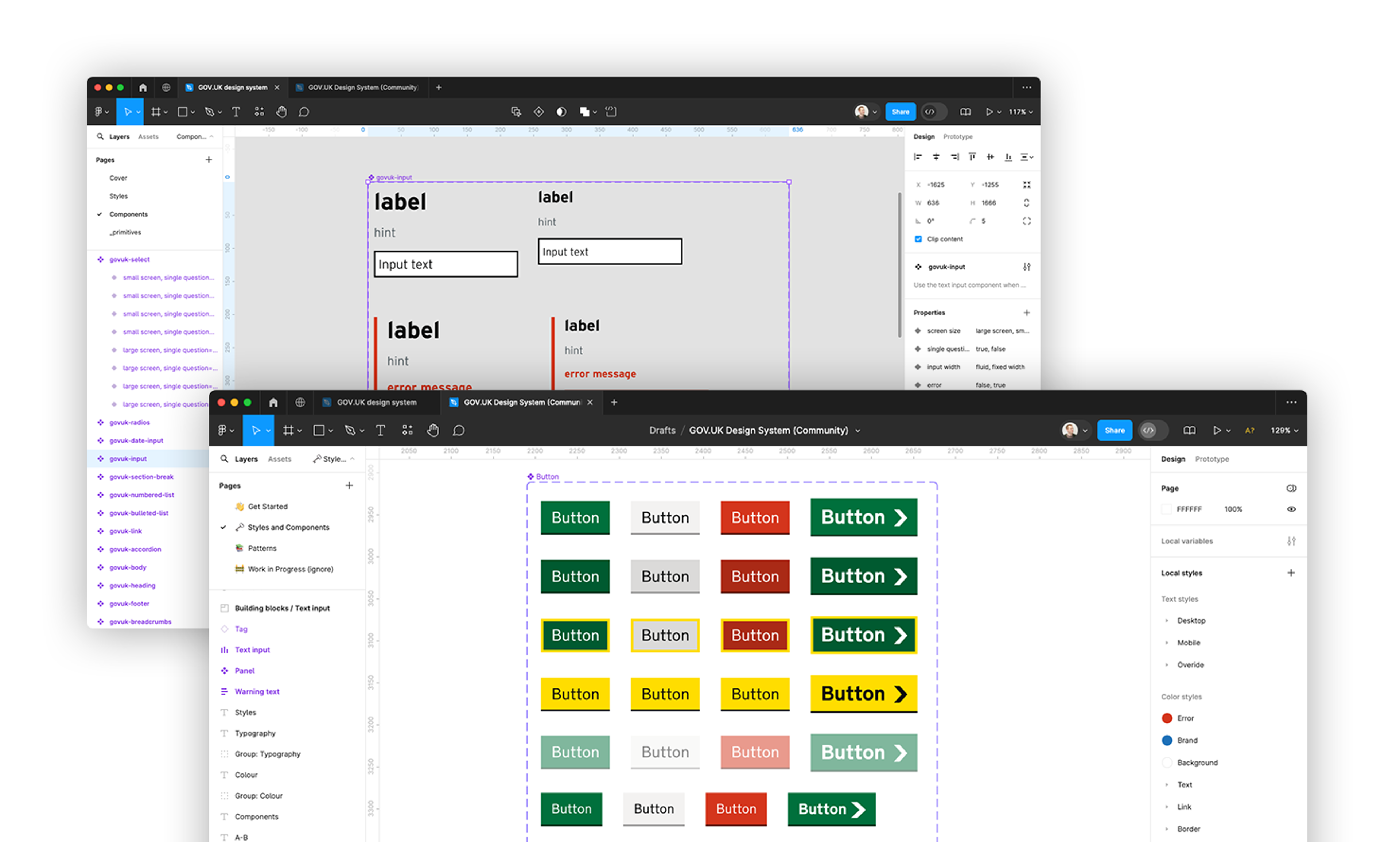Select the govuk-radios layer in back window
1400x842 pixels.
(129, 422)
